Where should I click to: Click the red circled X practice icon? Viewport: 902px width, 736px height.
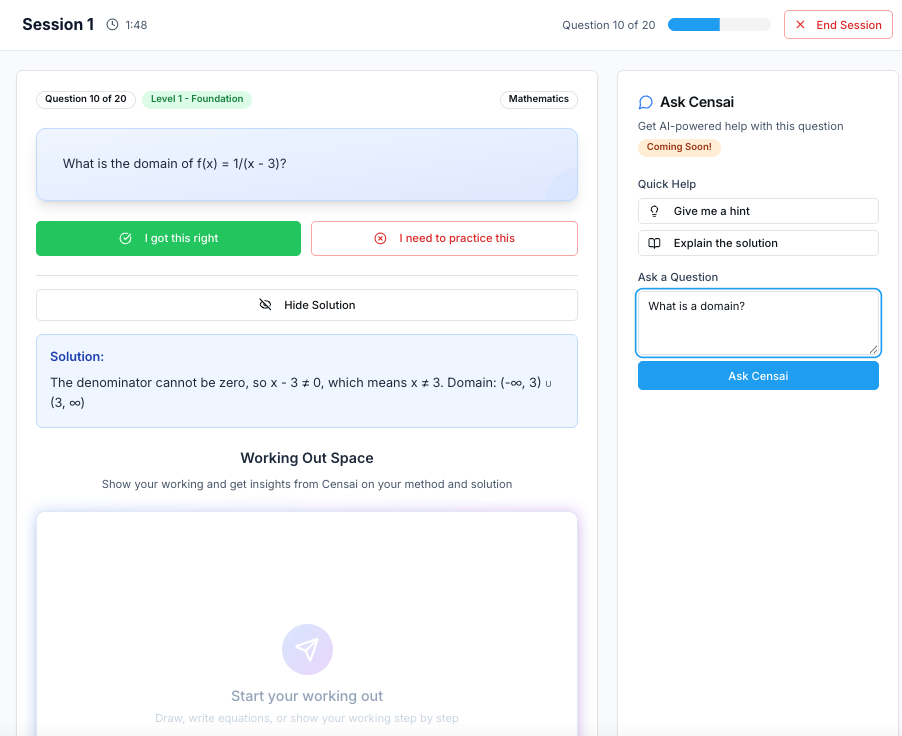tap(380, 239)
